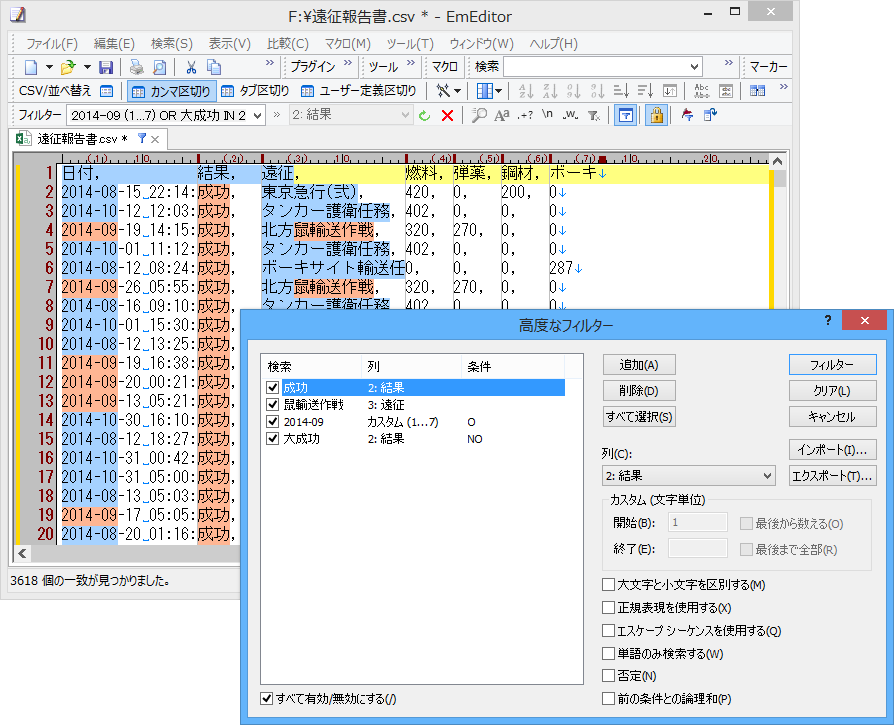The height and width of the screenshot is (725, 894).
Task: Expand the フィルター history dropdown
Action: (x=258, y=116)
